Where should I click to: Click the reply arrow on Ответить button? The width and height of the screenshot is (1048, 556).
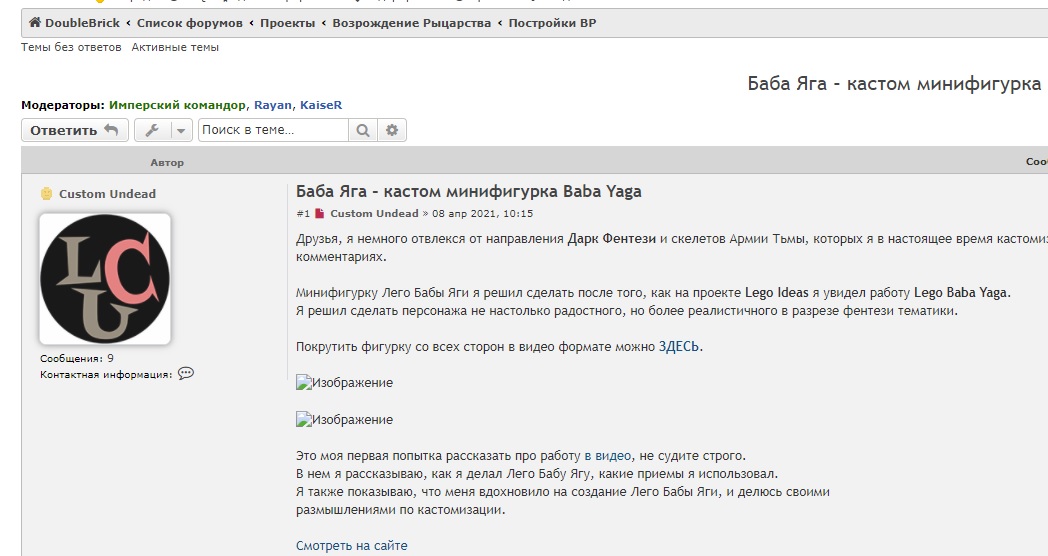point(112,130)
